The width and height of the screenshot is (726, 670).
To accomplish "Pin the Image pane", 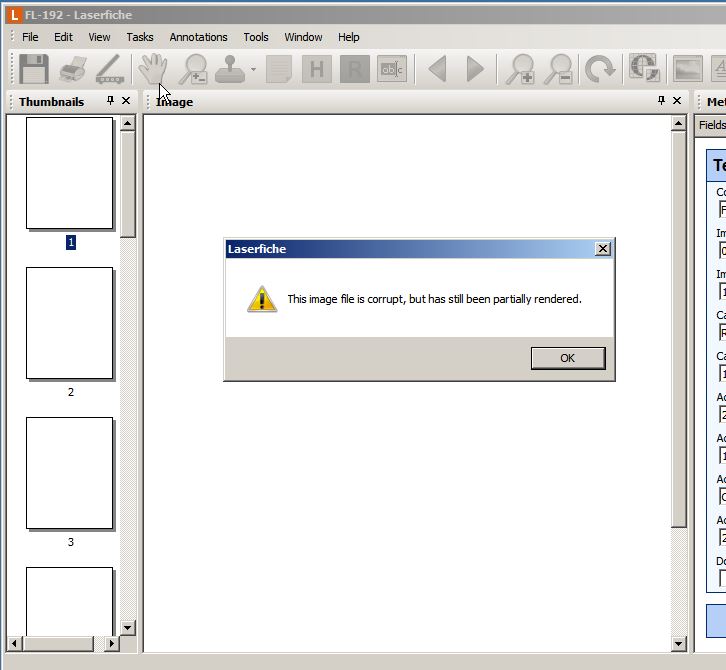I will pyautogui.click(x=661, y=100).
